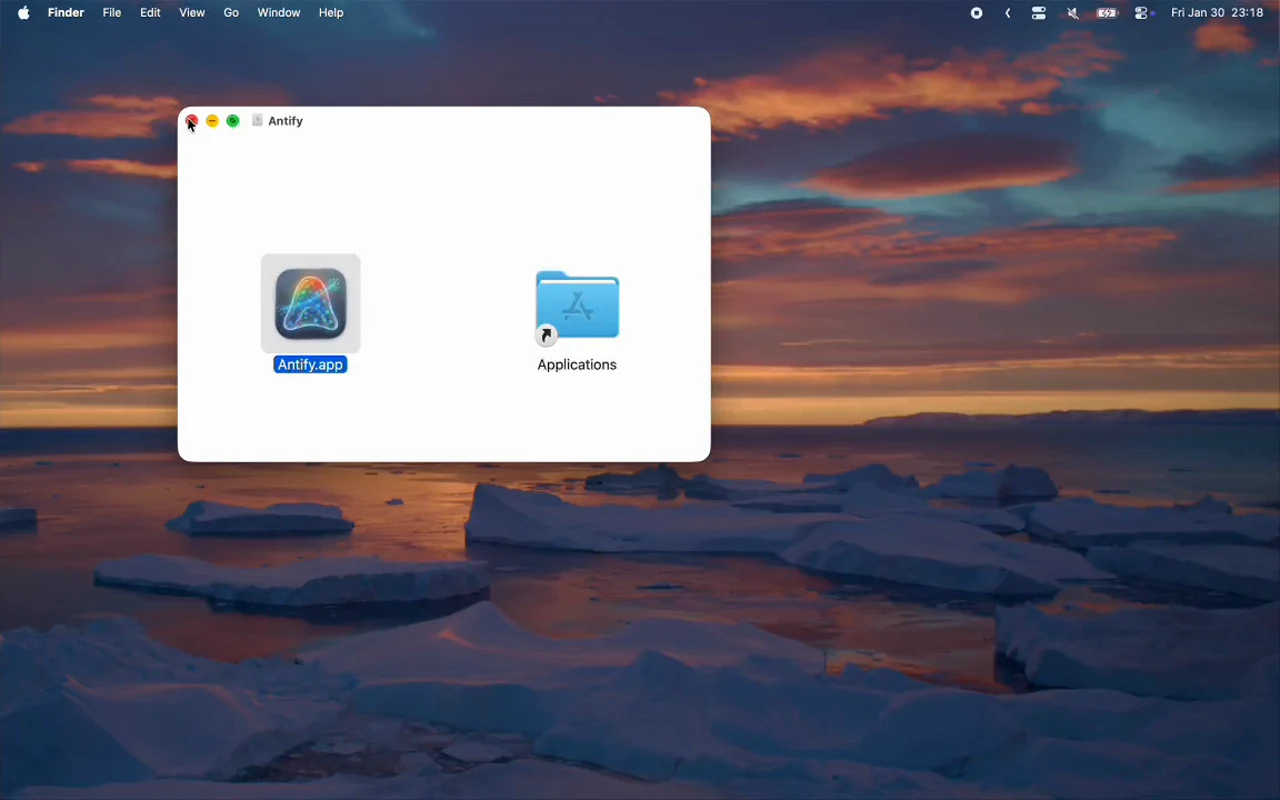Open the File menu
1280x800 pixels.
[x=112, y=13]
